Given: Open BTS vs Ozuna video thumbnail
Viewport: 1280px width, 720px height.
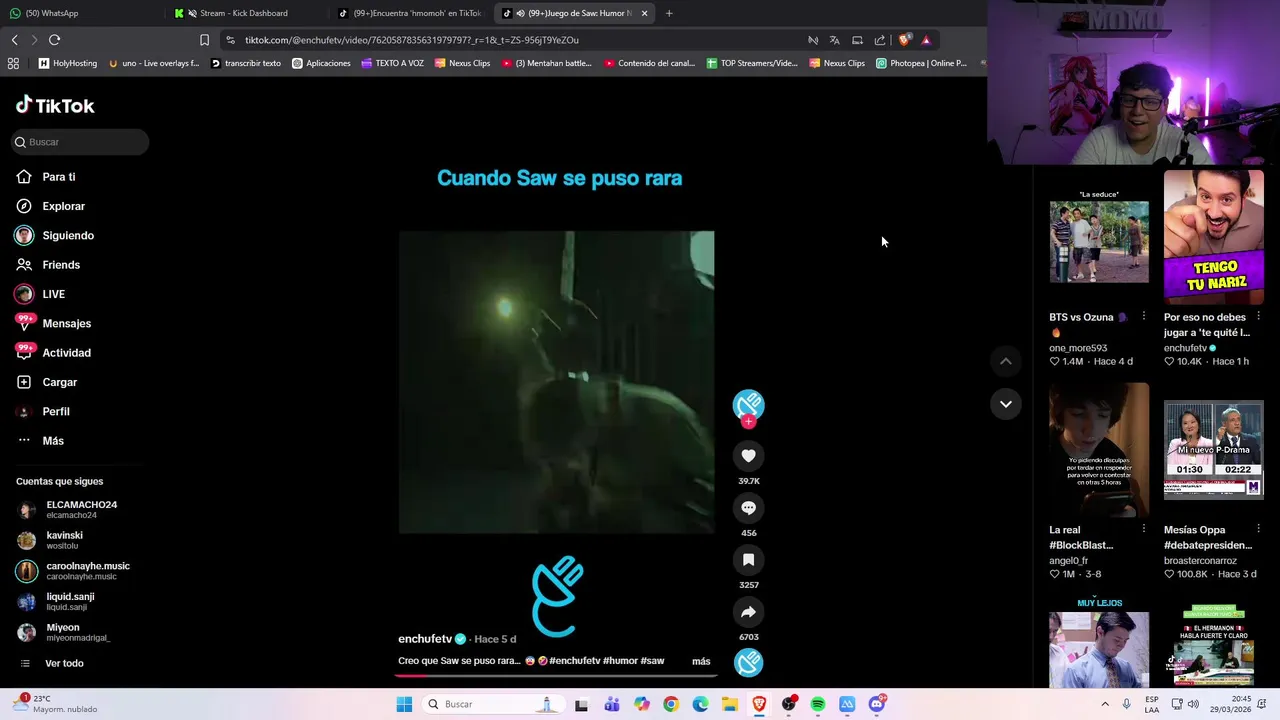Looking at the screenshot, I should click(x=1099, y=238).
